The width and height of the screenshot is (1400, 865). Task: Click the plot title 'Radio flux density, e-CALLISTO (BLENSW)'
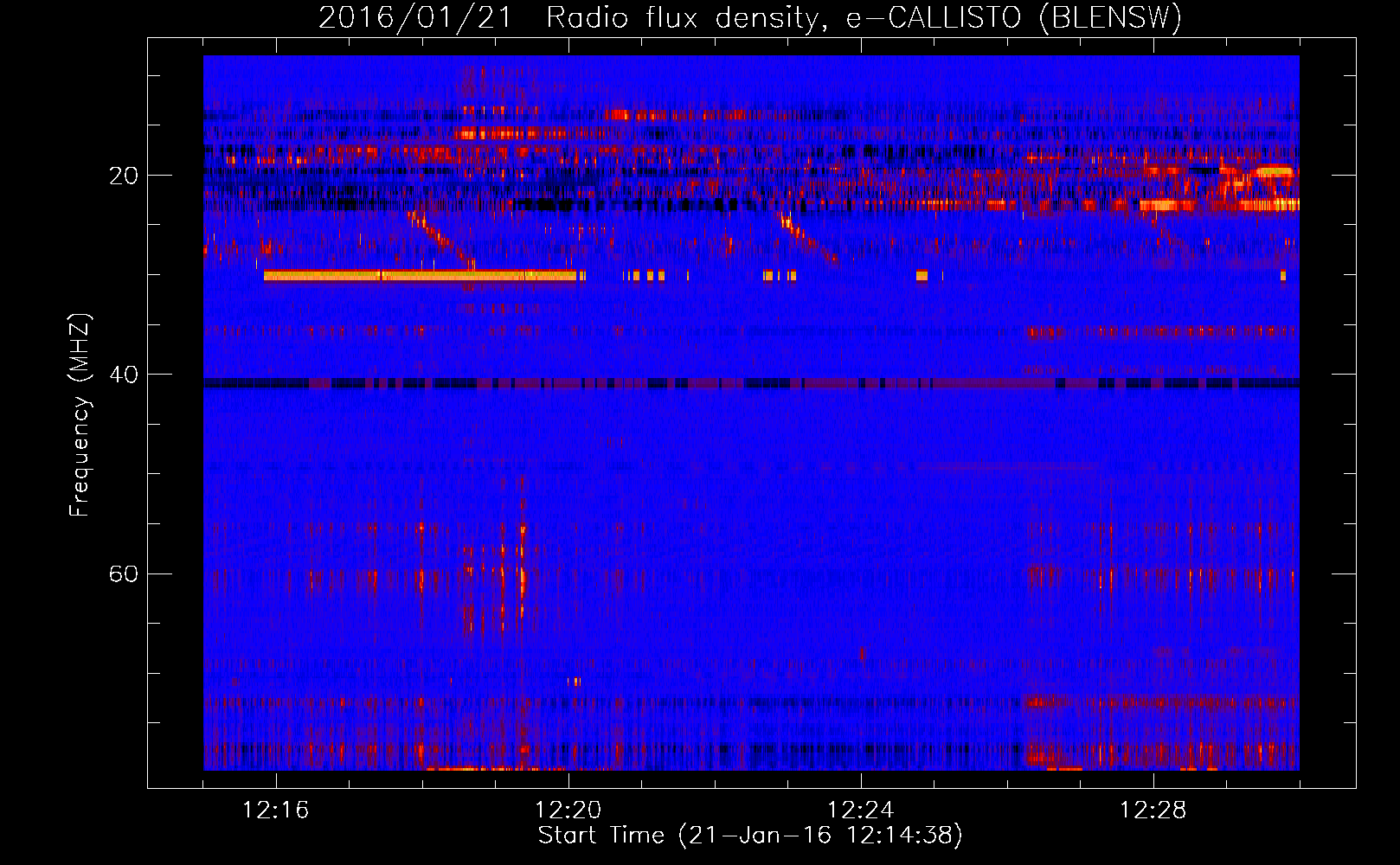point(864,18)
